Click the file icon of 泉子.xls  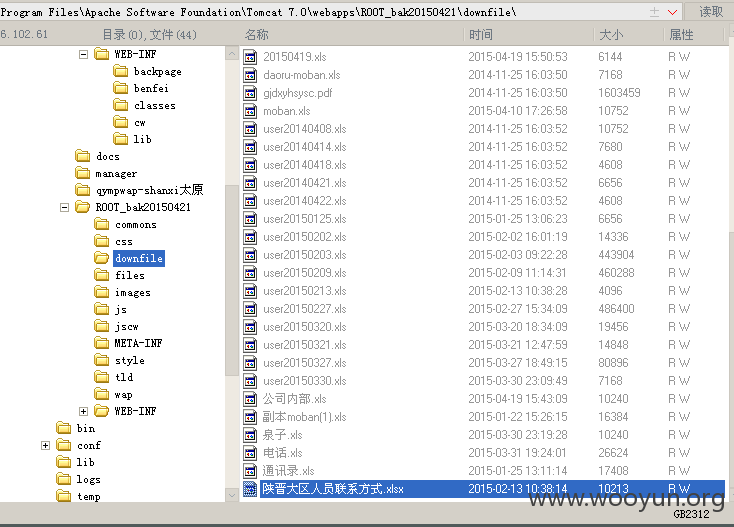click(x=250, y=435)
